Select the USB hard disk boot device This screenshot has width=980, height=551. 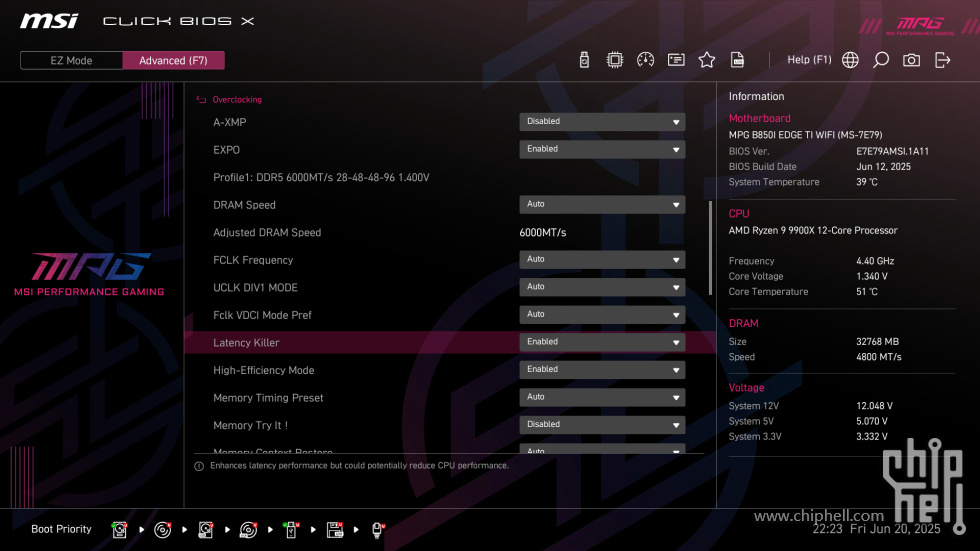coord(206,530)
